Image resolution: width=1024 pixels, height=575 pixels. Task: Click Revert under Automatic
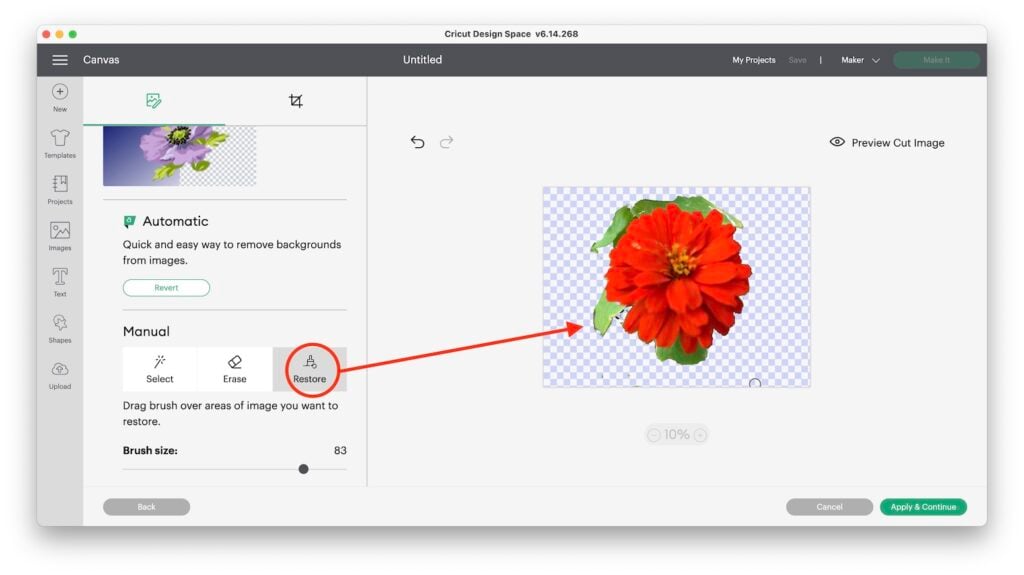[x=167, y=288]
